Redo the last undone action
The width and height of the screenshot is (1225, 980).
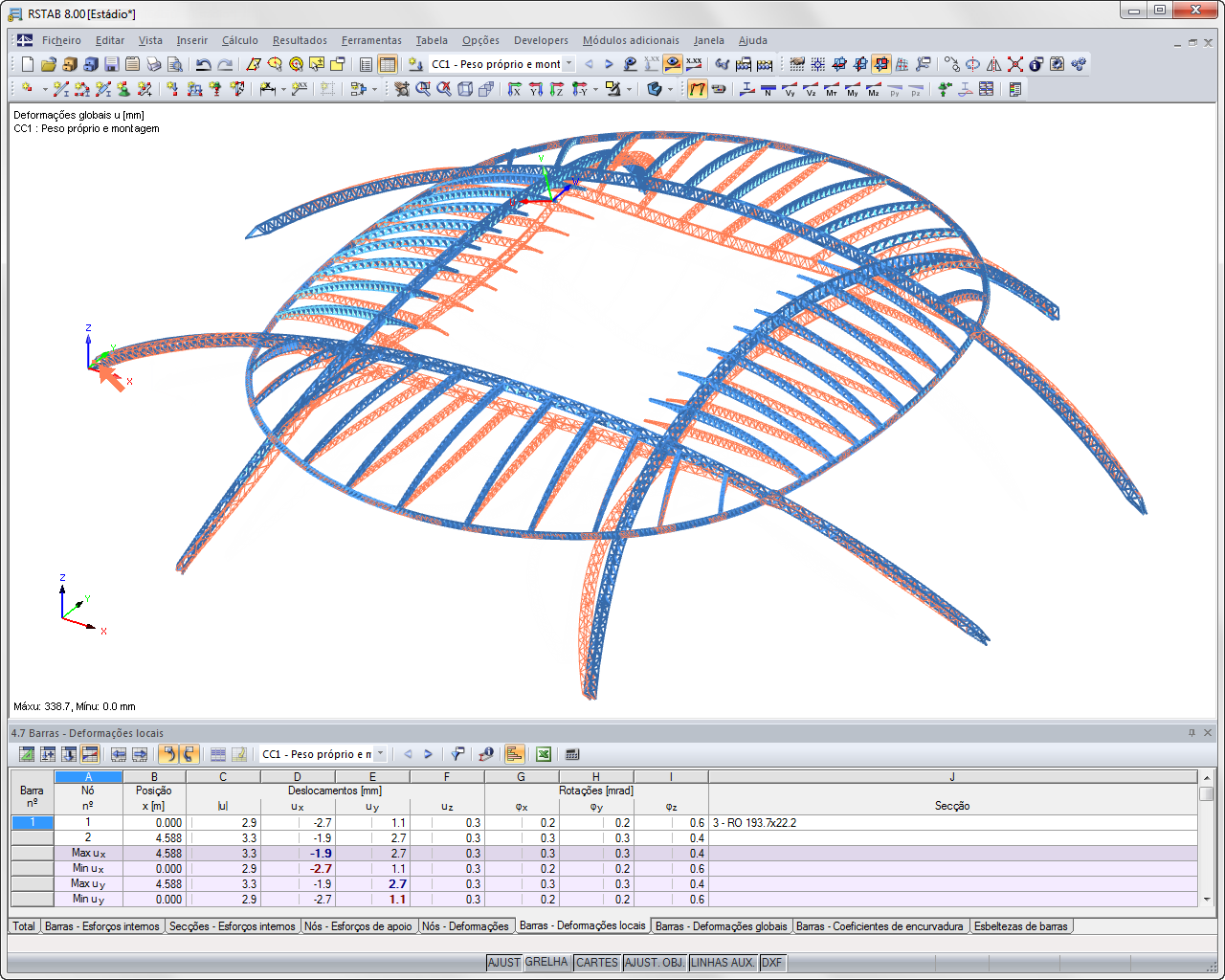[225, 64]
